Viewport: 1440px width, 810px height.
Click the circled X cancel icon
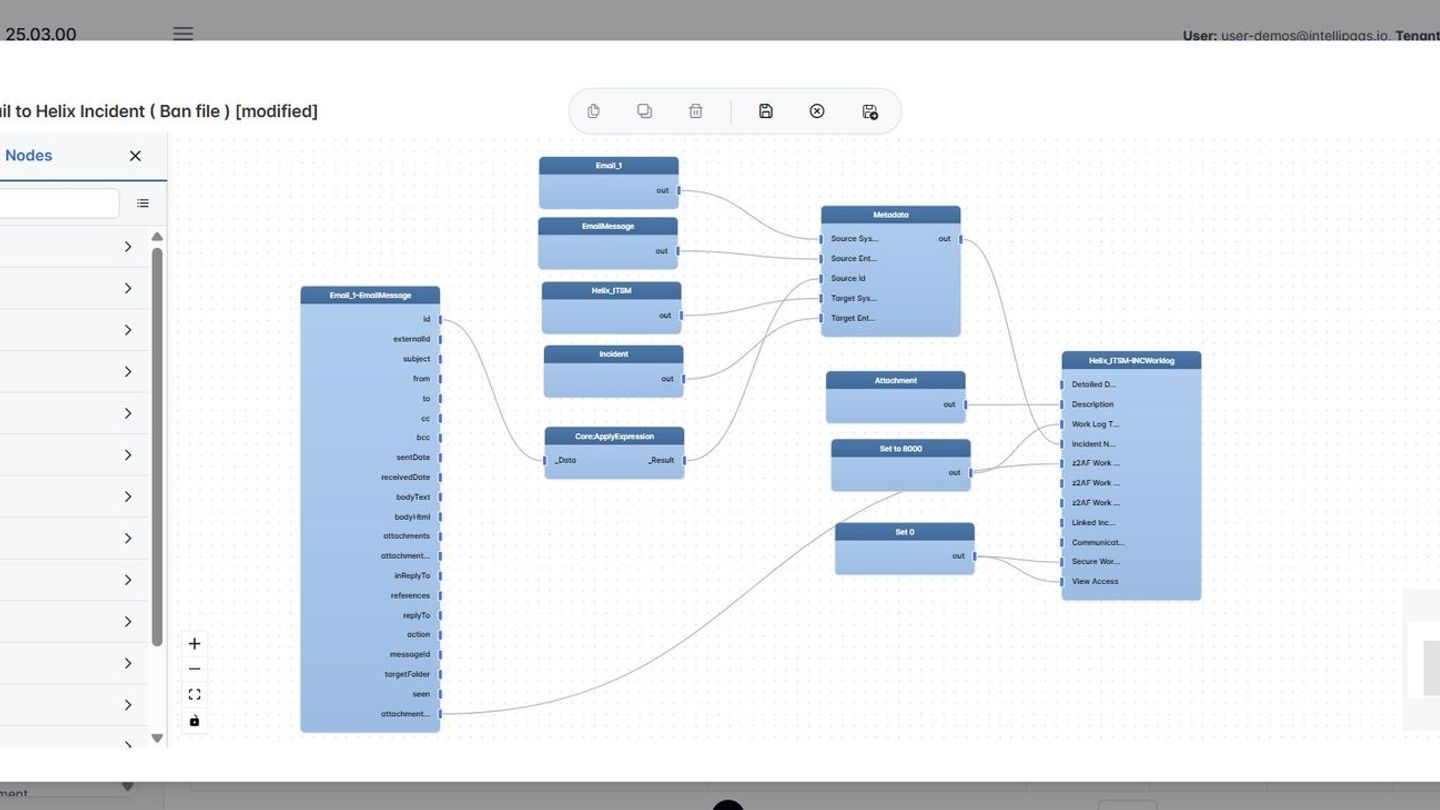click(x=817, y=111)
